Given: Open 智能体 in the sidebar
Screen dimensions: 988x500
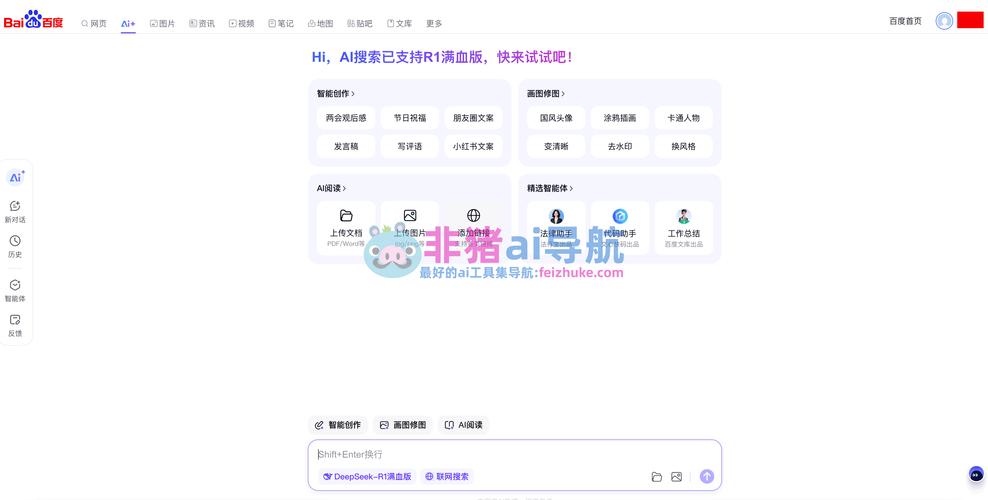Looking at the screenshot, I should (15, 291).
